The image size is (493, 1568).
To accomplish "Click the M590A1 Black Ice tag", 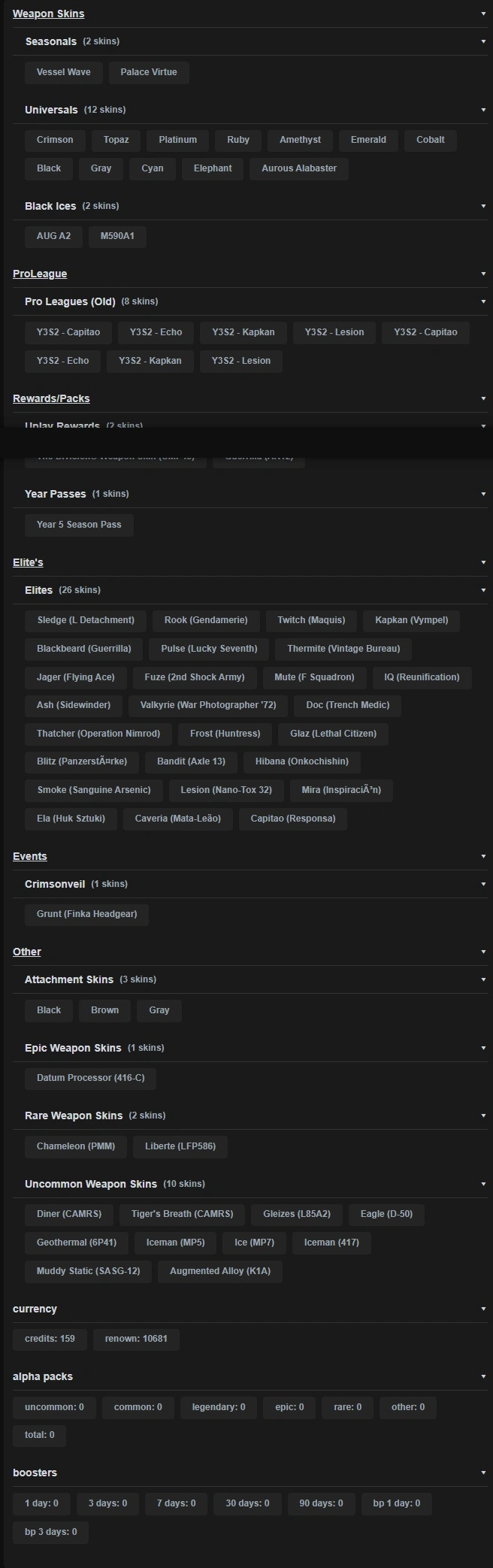I will point(117,236).
